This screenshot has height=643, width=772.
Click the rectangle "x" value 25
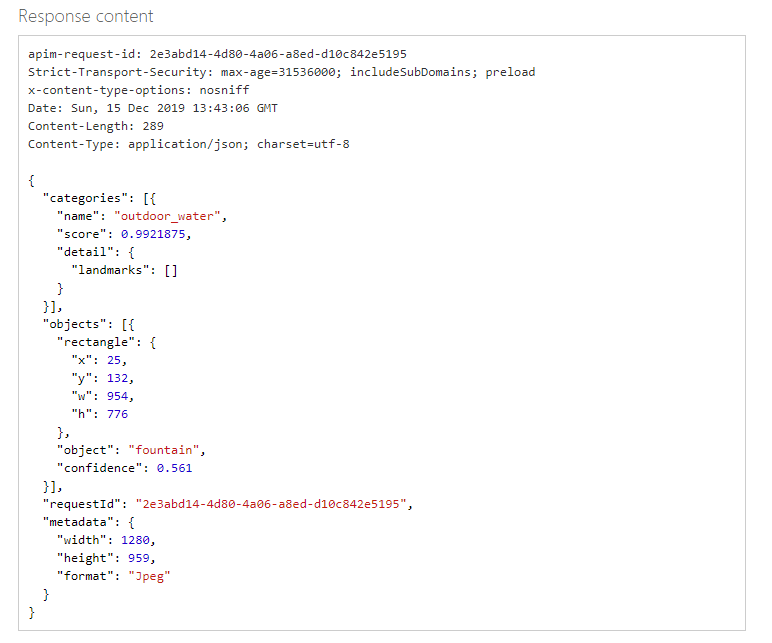[x=114, y=360]
